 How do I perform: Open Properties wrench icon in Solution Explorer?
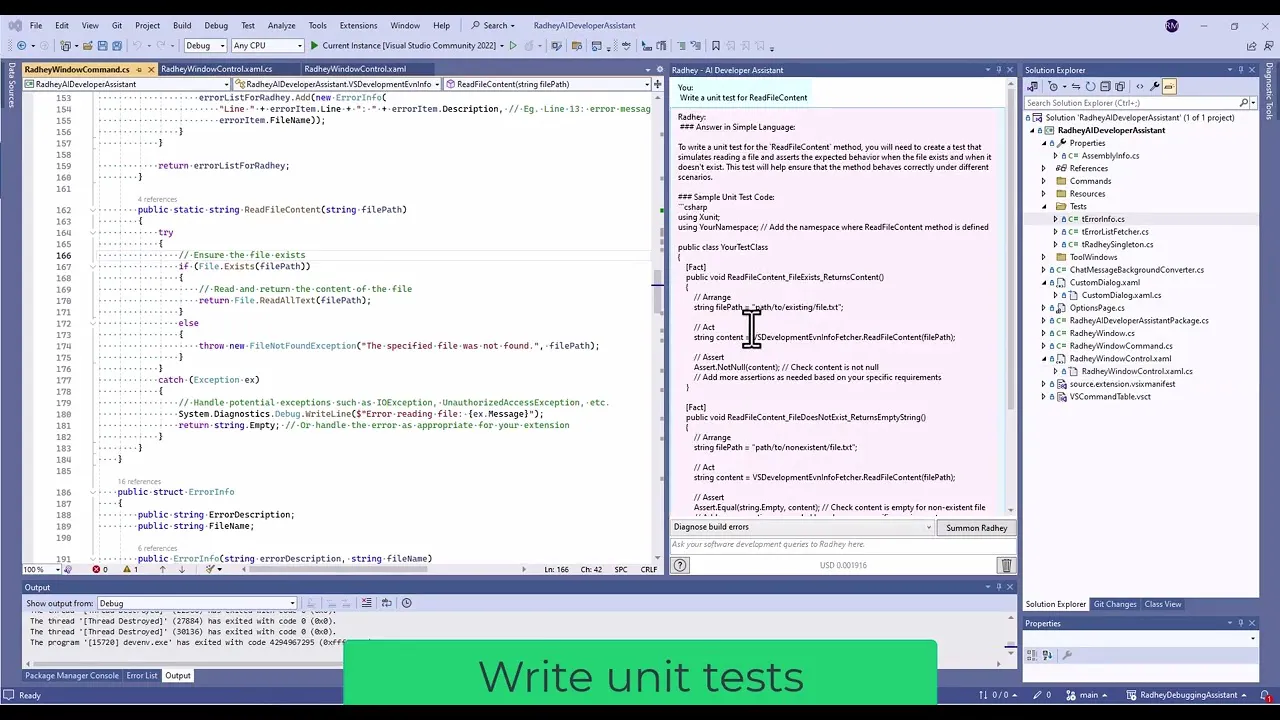point(1155,86)
